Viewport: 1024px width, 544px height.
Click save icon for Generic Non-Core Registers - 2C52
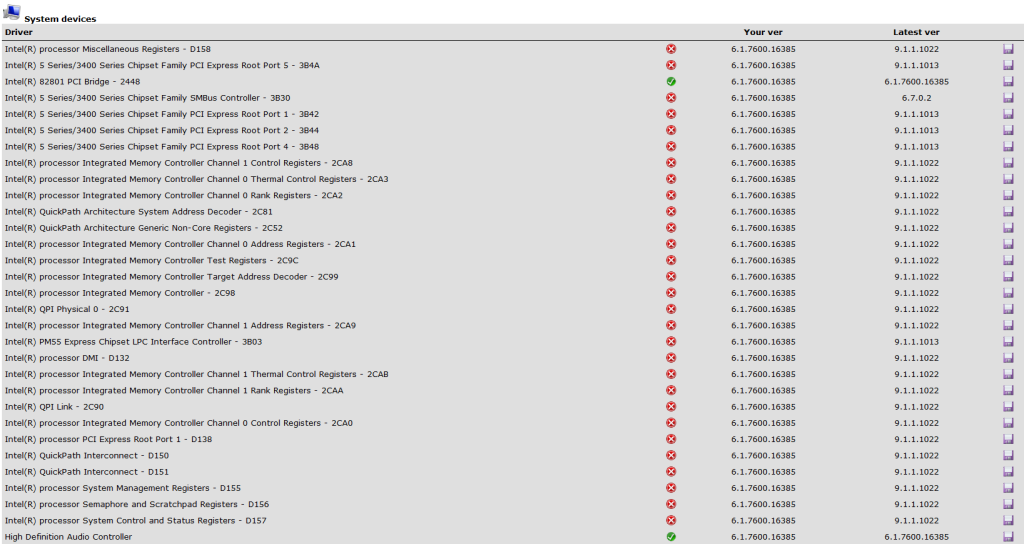click(x=1008, y=228)
